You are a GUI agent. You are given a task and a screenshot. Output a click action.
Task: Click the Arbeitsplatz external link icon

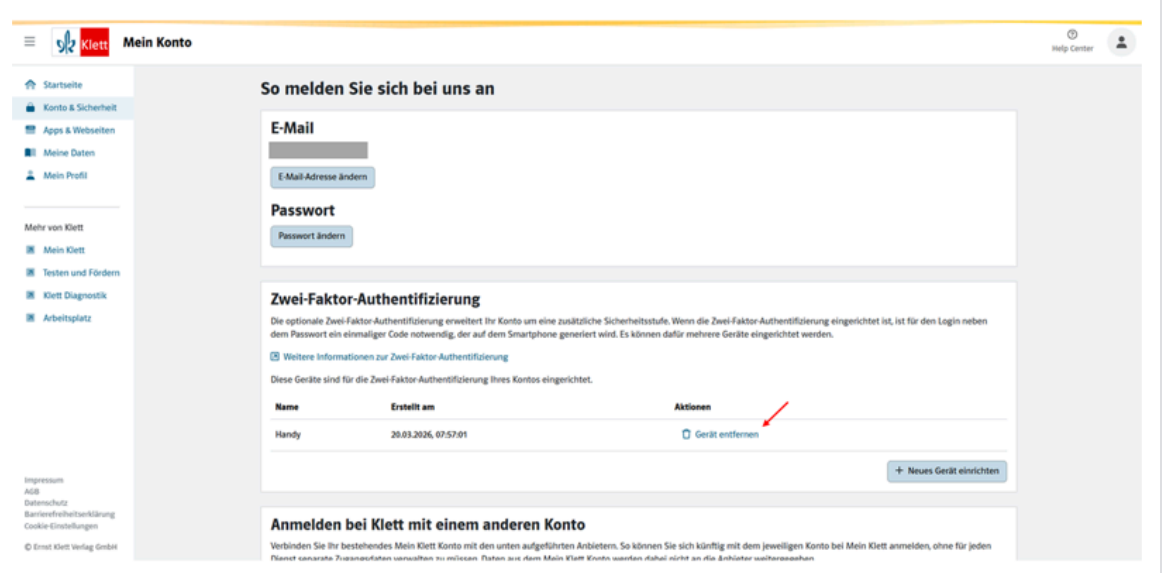coord(30,318)
